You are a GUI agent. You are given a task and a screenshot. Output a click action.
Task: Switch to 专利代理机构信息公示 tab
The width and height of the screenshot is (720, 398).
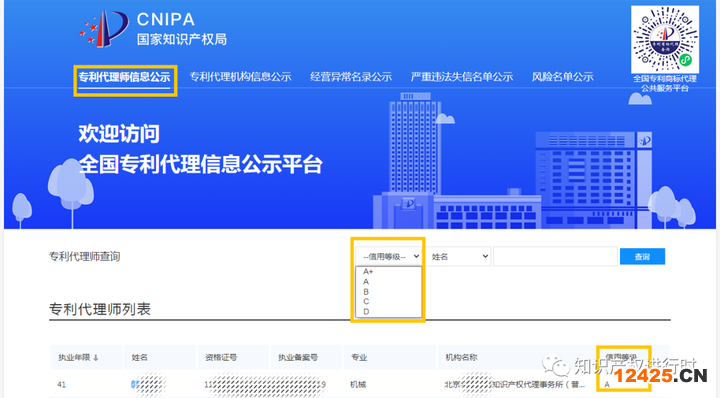pos(241,77)
